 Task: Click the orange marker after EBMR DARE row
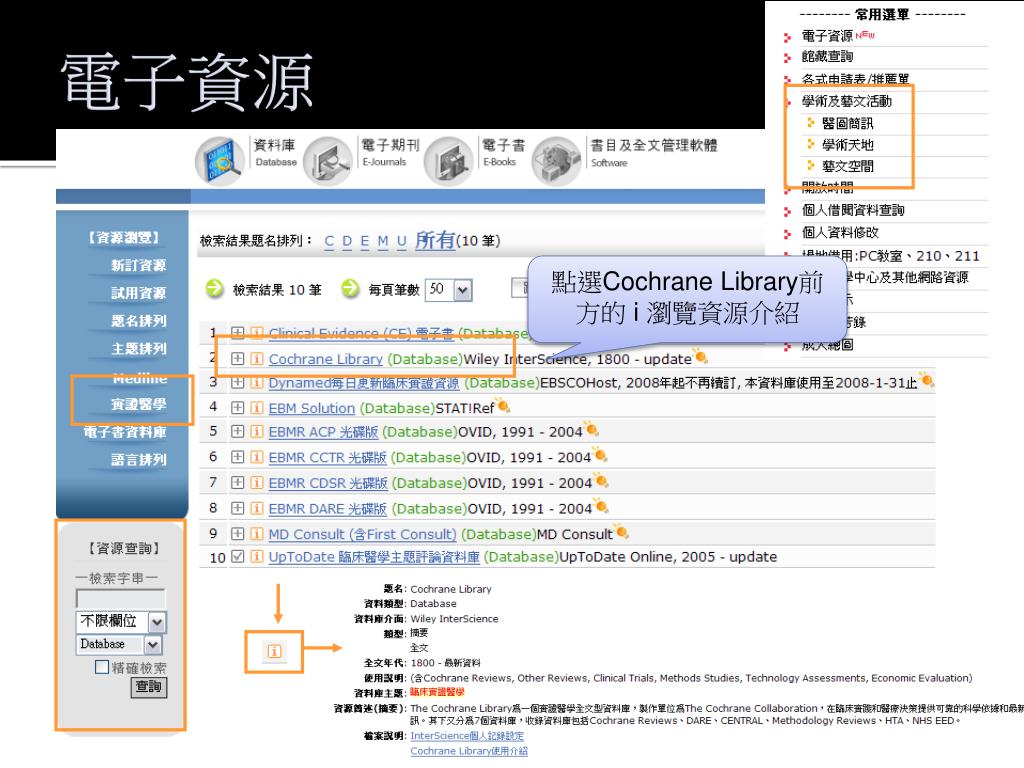pos(601,506)
